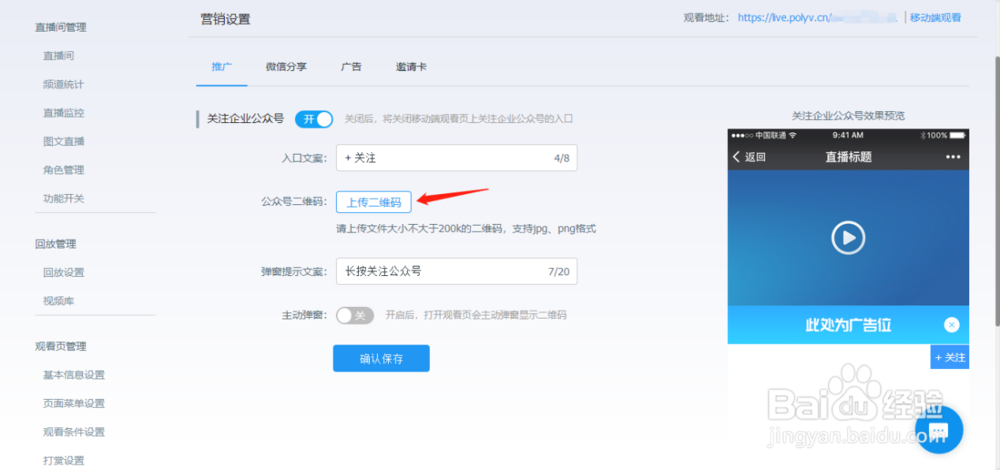Screen dimensions: 1000x470
Task: Click the 回放管理 section header
Action: point(55,244)
